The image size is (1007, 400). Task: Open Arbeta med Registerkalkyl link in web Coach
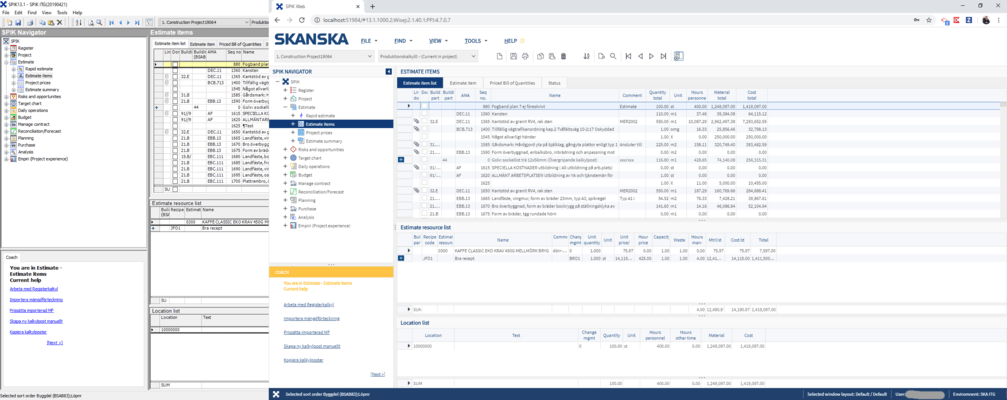pyautogui.click(x=309, y=304)
